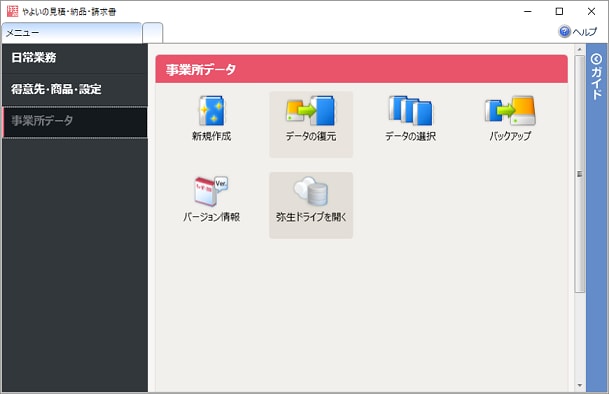This screenshot has height=394, width=609.
Task: Start バックアップ backup icon
Action: coord(510,111)
